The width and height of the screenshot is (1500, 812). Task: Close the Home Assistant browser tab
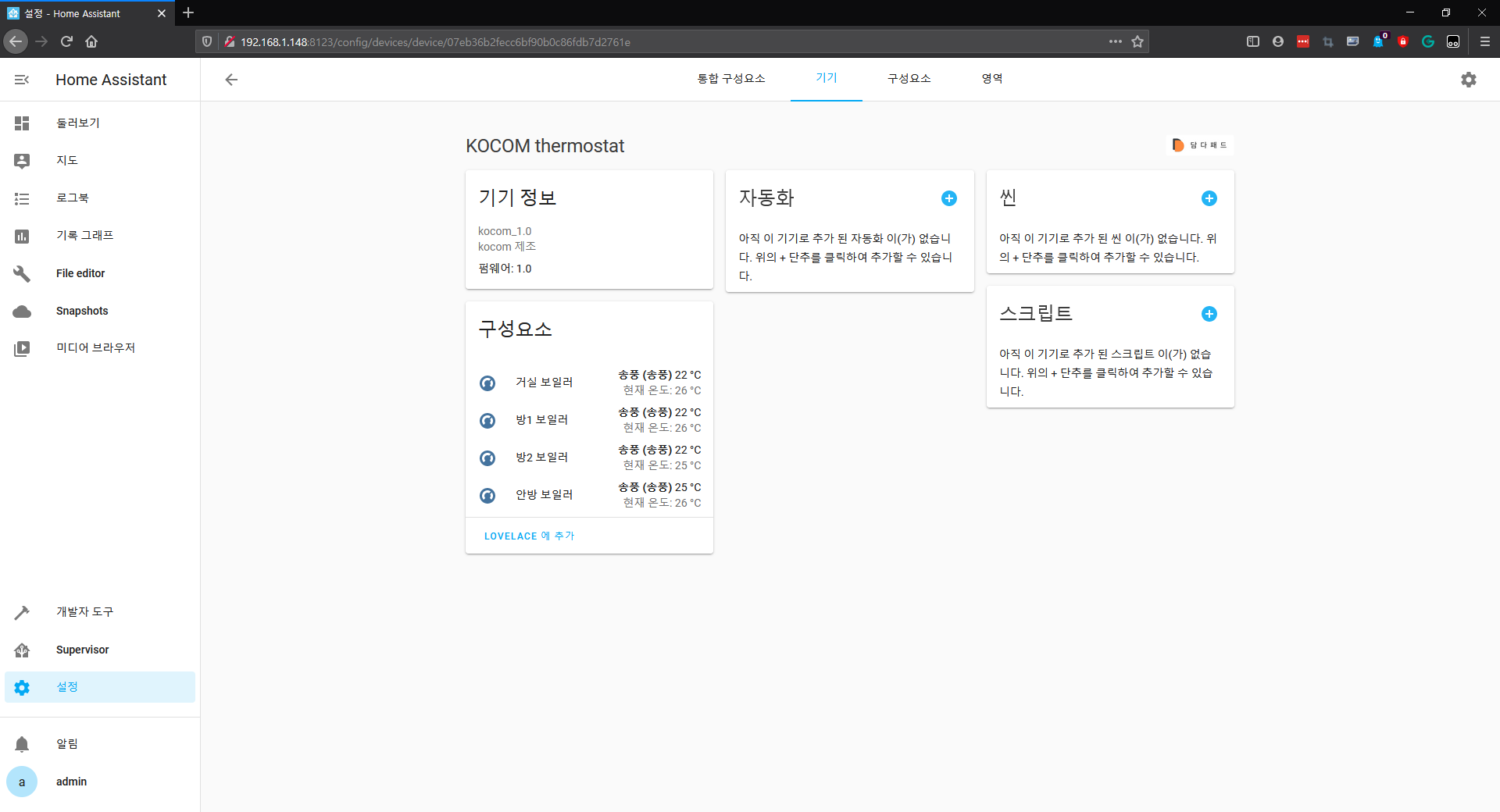tap(162, 13)
